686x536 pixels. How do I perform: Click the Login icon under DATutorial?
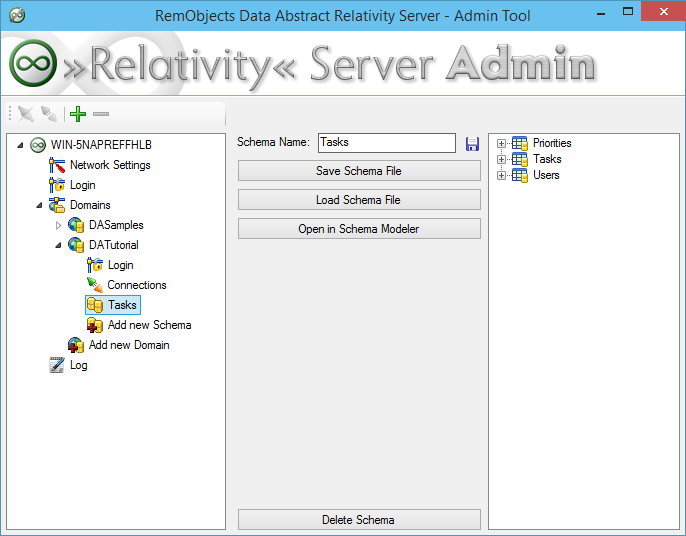tap(95, 265)
